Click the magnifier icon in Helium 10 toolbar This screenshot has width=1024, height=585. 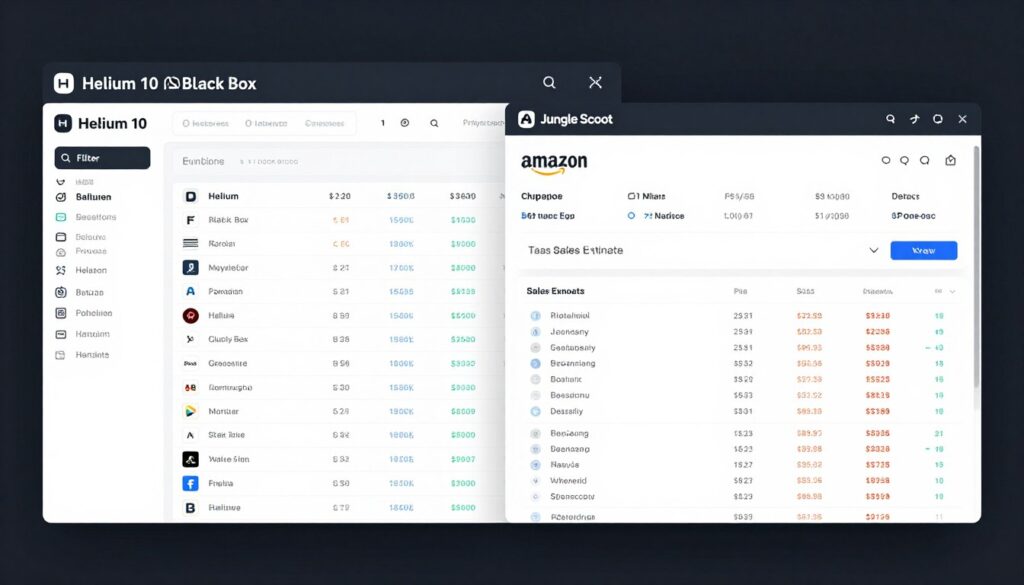pos(434,124)
